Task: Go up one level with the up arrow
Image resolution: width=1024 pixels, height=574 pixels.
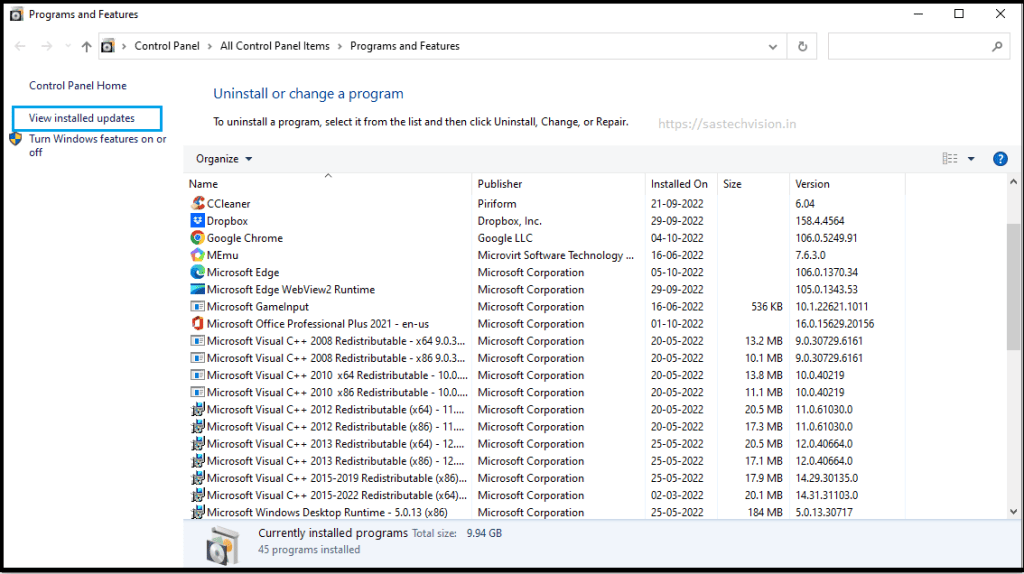Action: [86, 46]
